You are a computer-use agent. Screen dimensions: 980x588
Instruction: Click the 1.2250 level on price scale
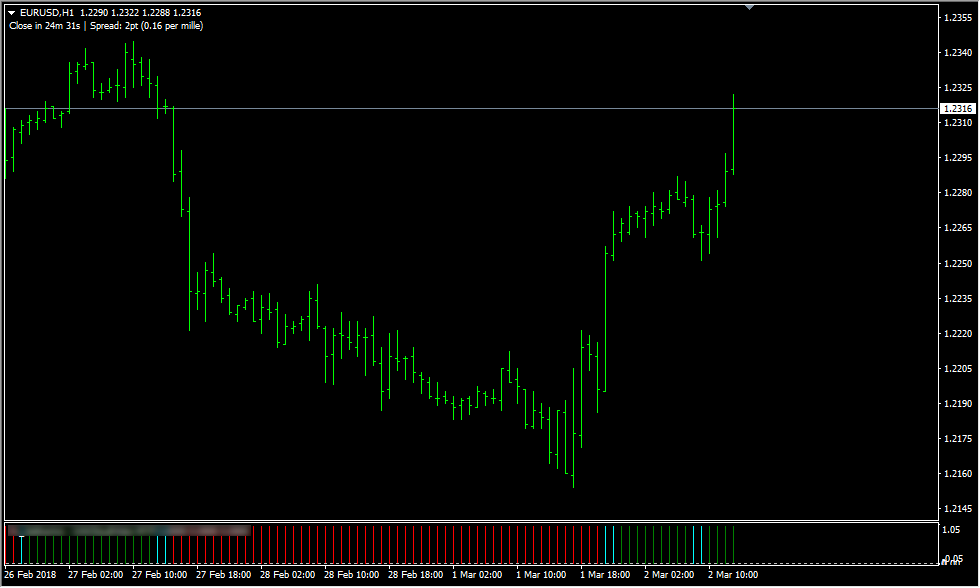coord(958,264)
